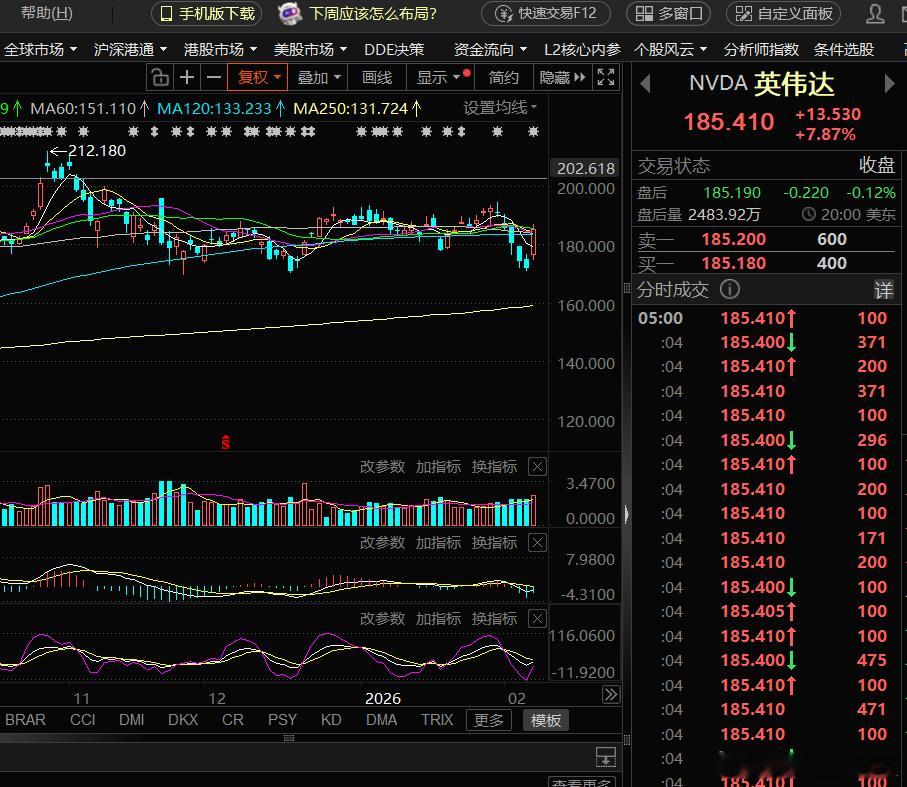Image resolution: width=907 pixels, height=787 pixels.
Task: Open 设置均线 moving average settings
Action: click(500, 107)
